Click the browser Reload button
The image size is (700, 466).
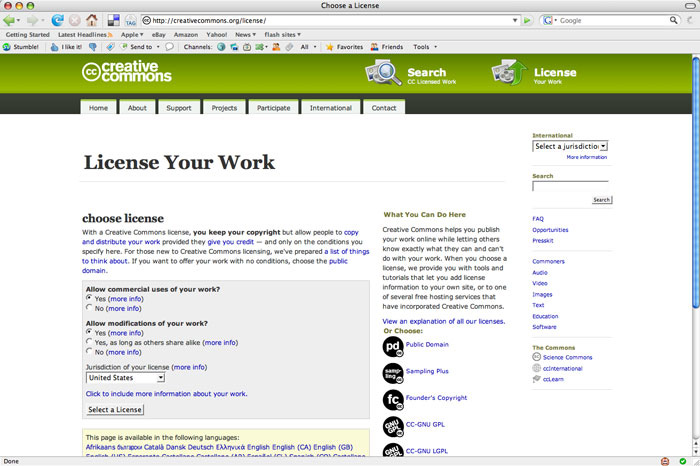click(57, 20)
